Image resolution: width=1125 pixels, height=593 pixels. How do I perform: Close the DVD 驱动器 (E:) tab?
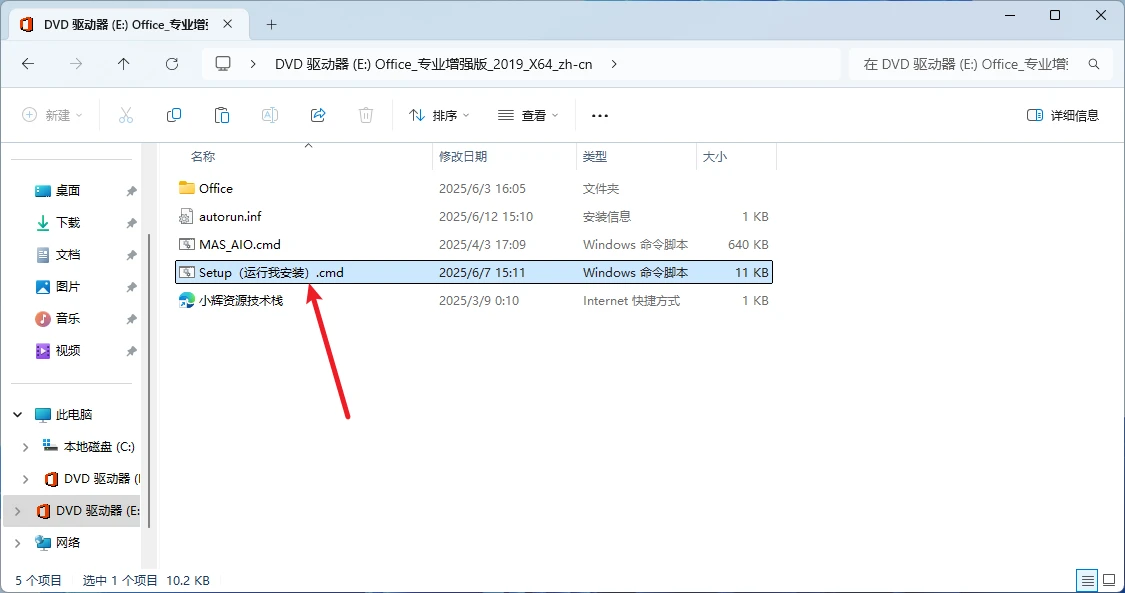(x=227, y=24)
